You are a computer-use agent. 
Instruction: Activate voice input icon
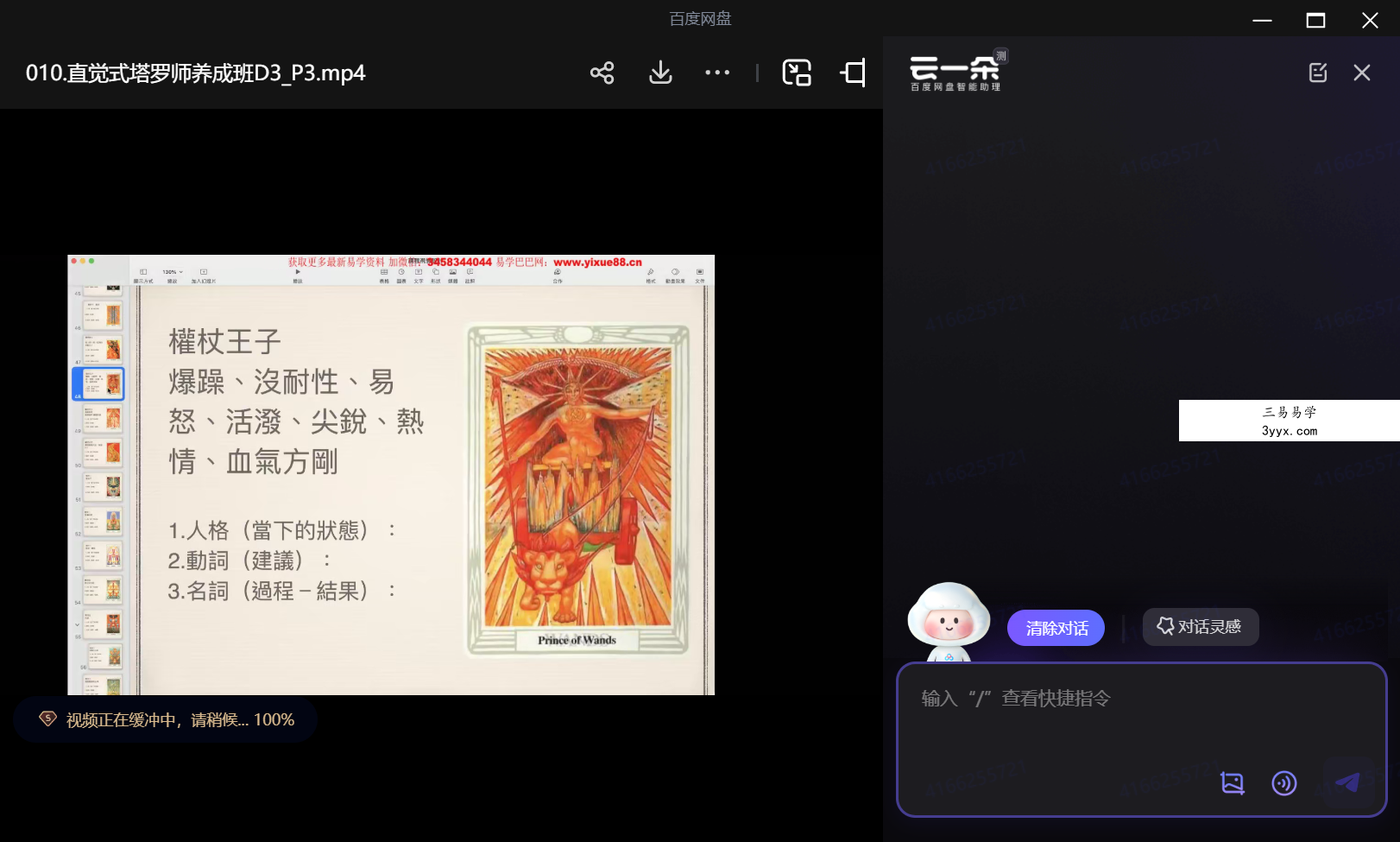coord(1284,783)
